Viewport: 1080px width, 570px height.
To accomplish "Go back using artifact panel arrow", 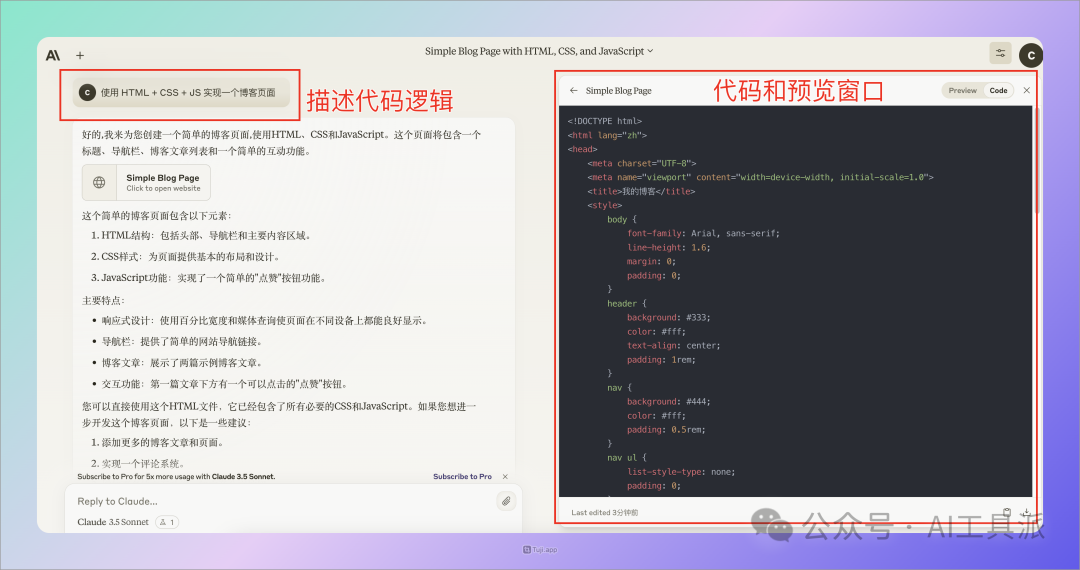I will pos(574,90).
